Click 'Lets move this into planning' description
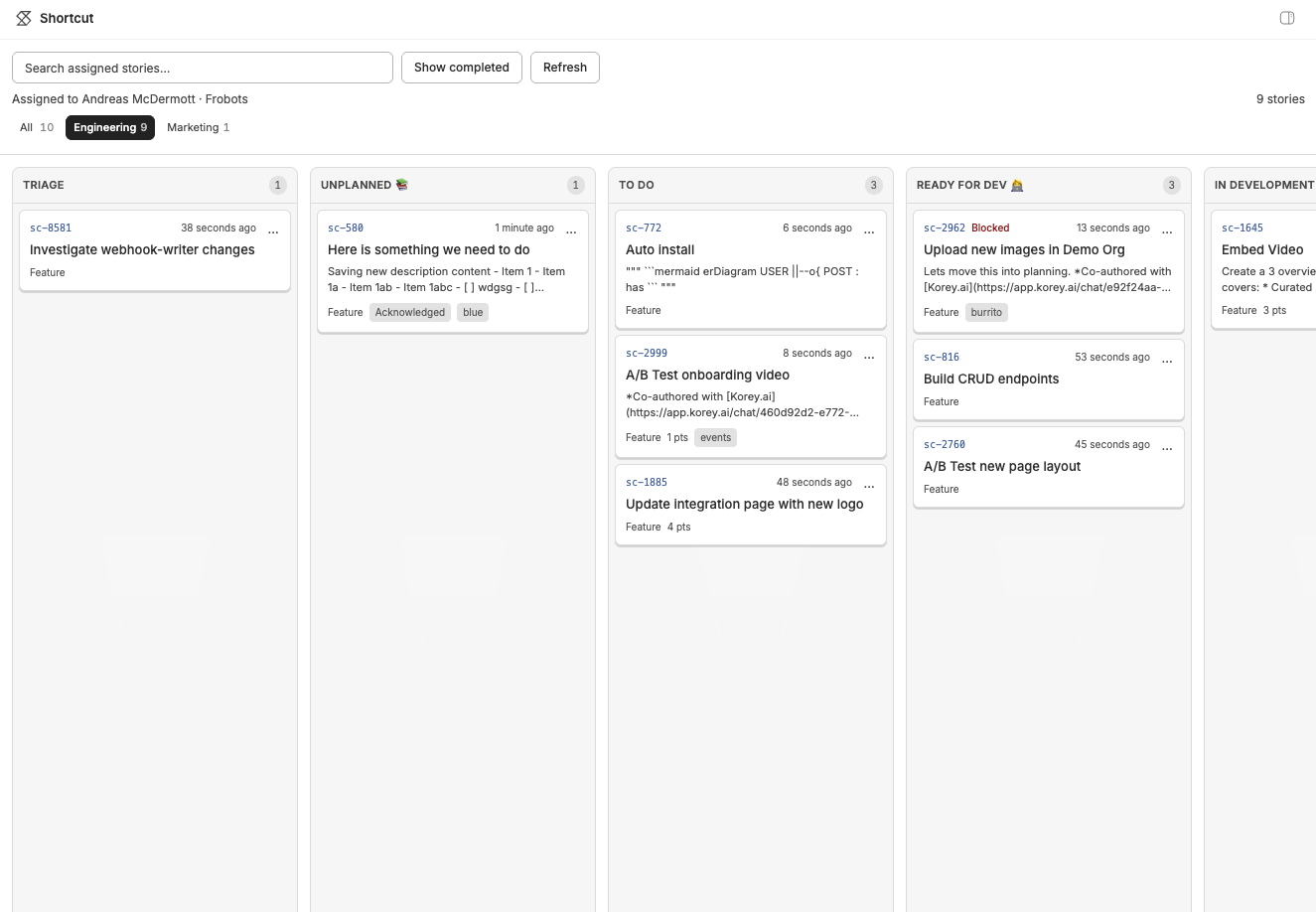This screenshot has height=912, width=1316. pyautogui.click(x=1048, y=279)
